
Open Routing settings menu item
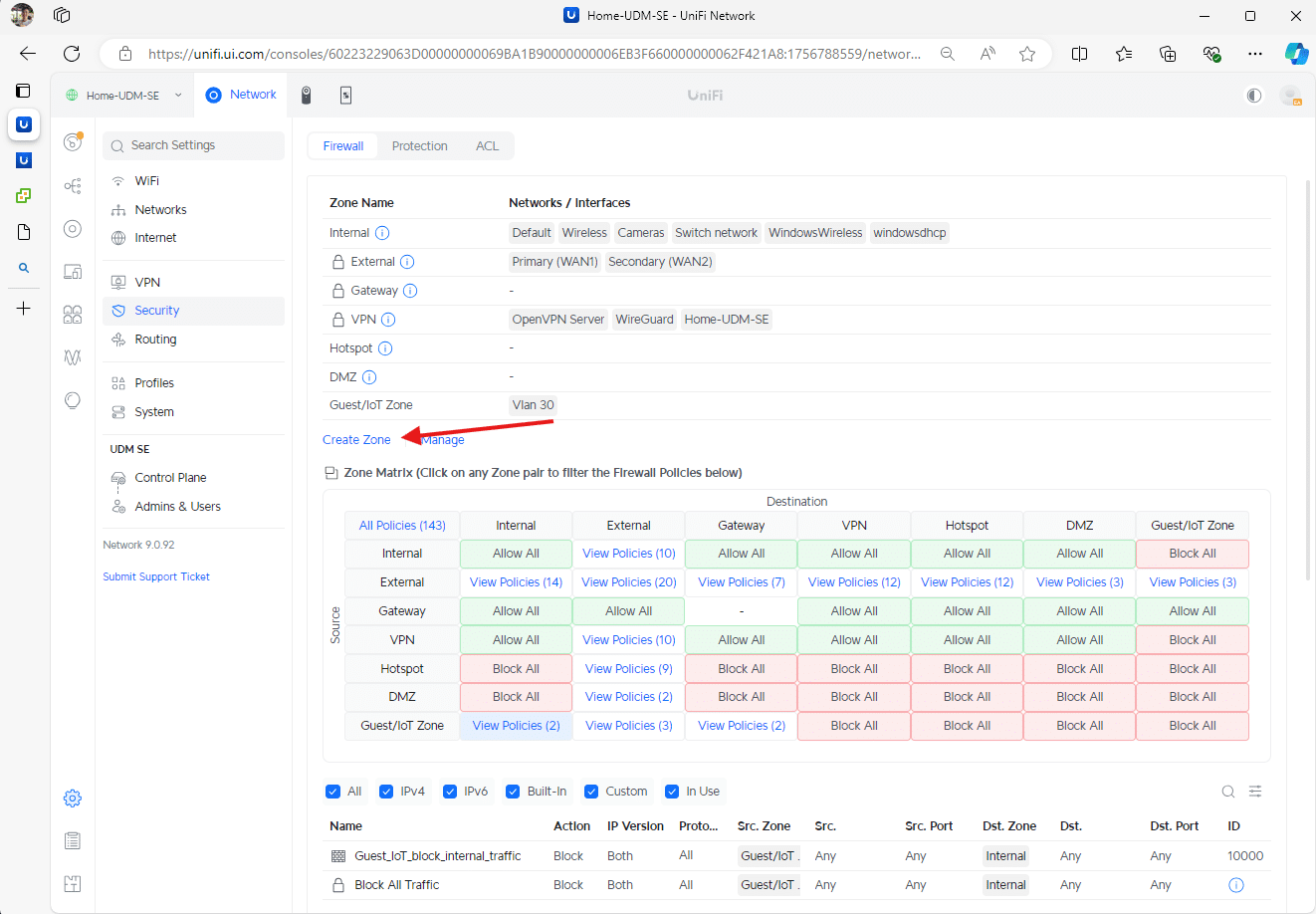[x=193, y=340]
